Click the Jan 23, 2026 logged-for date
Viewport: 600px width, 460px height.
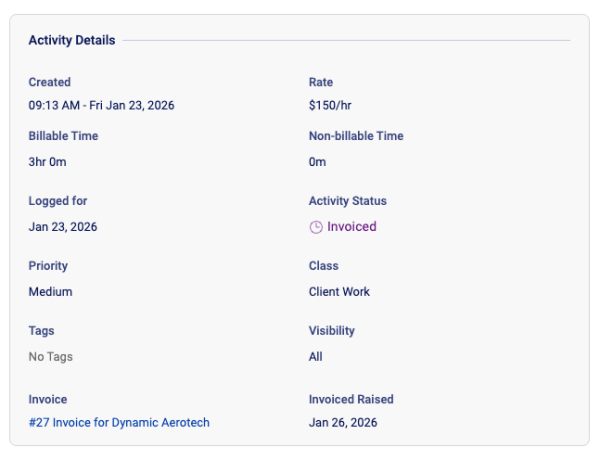pos(63,227)
